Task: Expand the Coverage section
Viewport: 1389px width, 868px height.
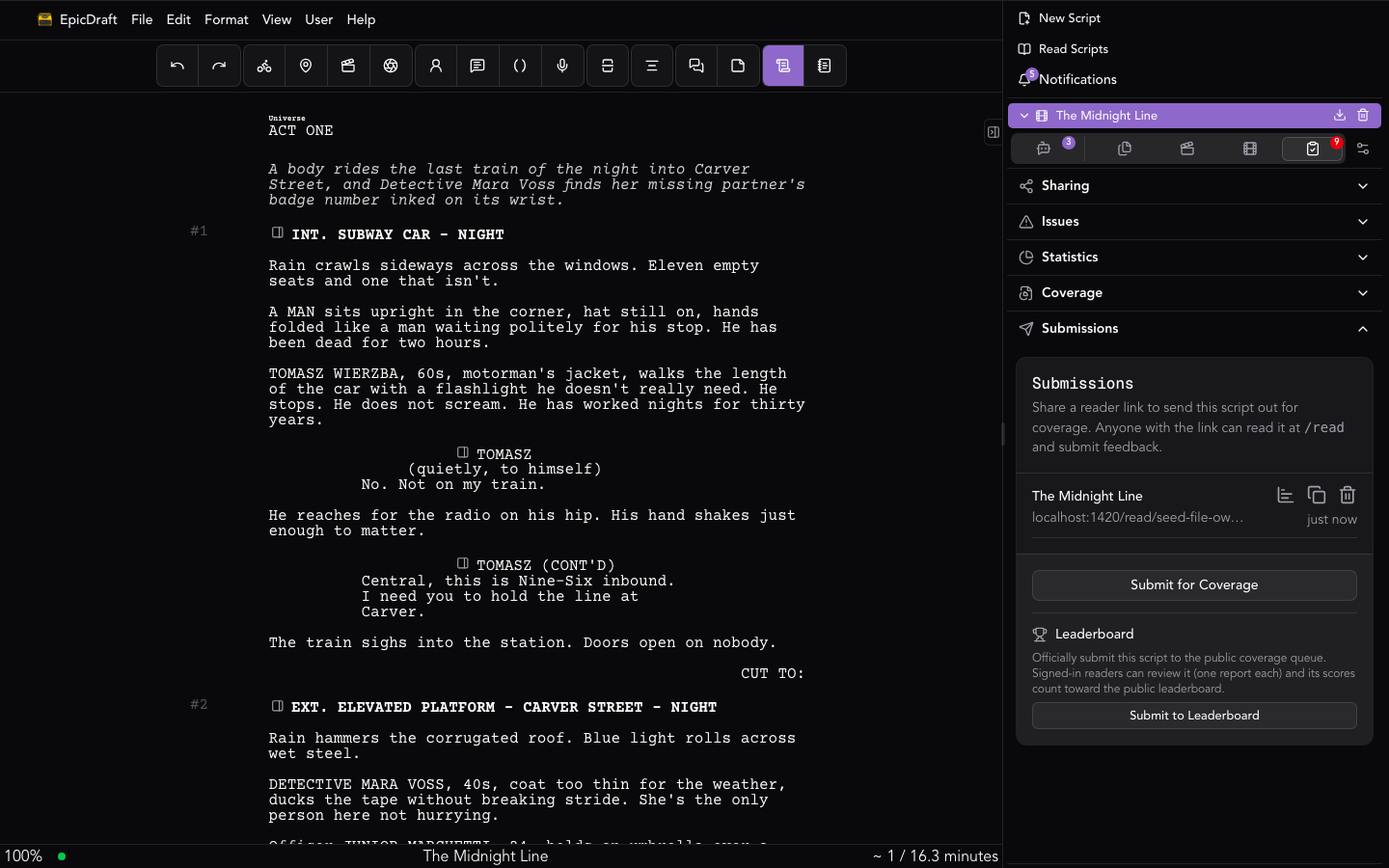Action: tap(1194, 293)
